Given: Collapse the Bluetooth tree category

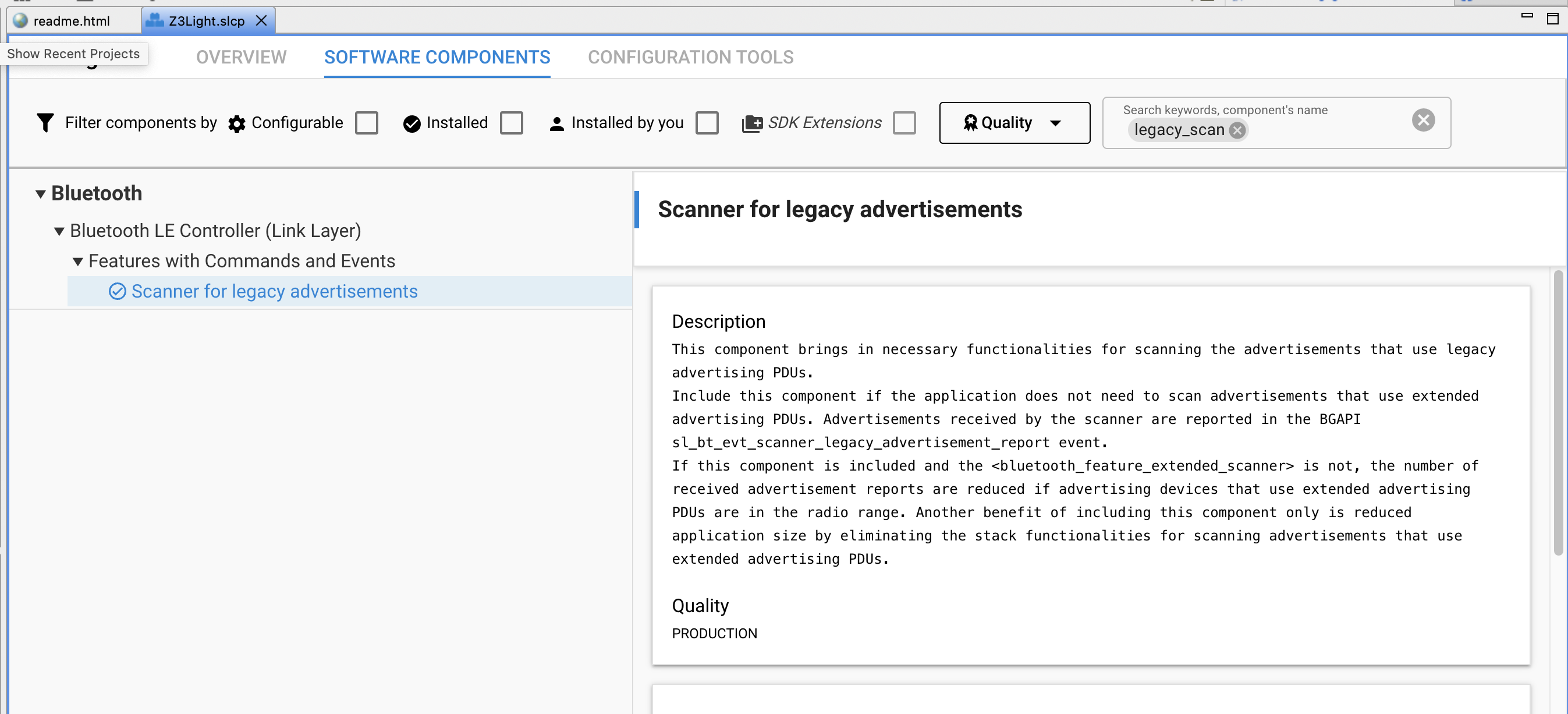Looking at the screenshot, I should click(x=41, y=194).
